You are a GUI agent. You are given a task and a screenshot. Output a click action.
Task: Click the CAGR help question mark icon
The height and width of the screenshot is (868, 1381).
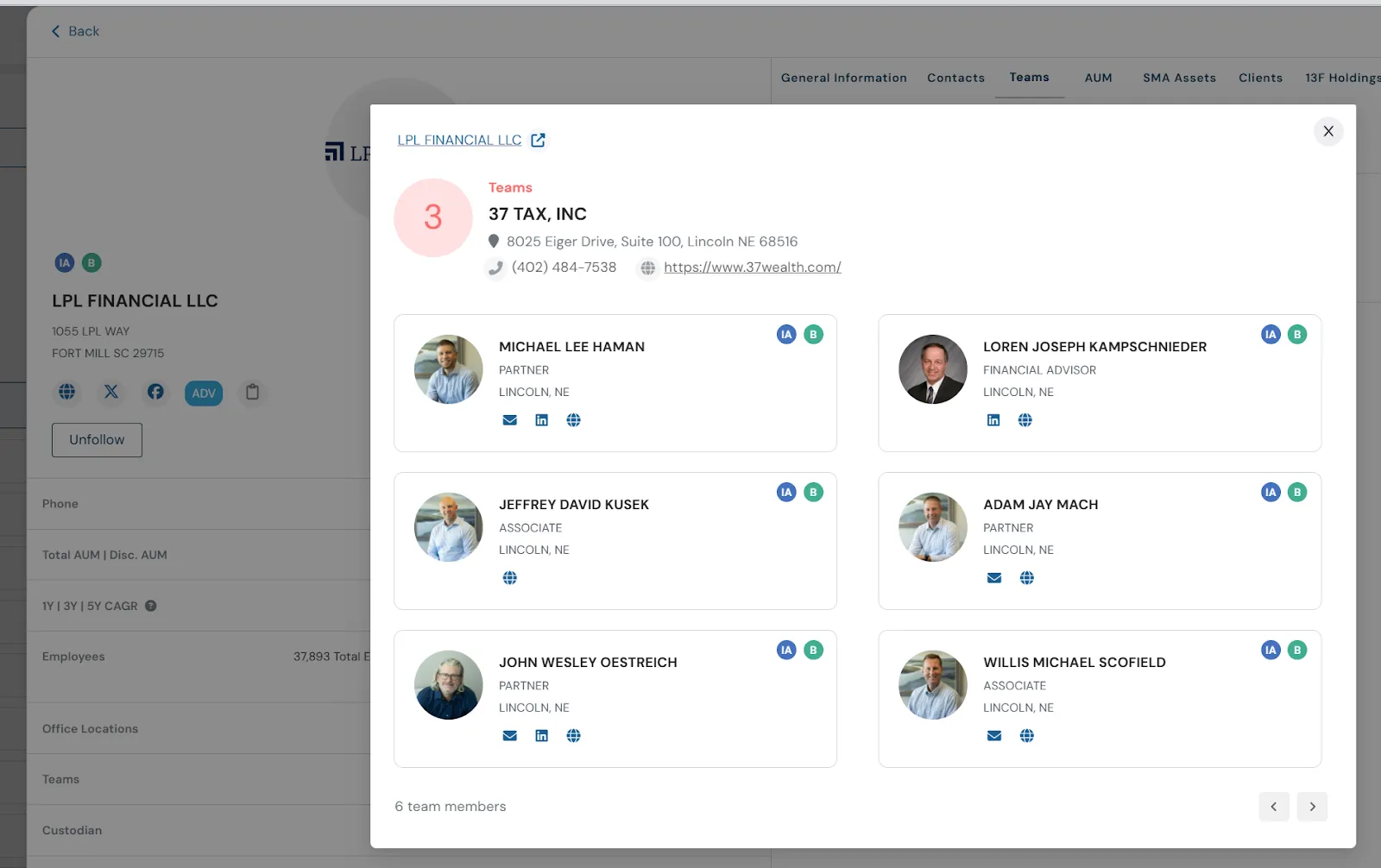point(151,606)
